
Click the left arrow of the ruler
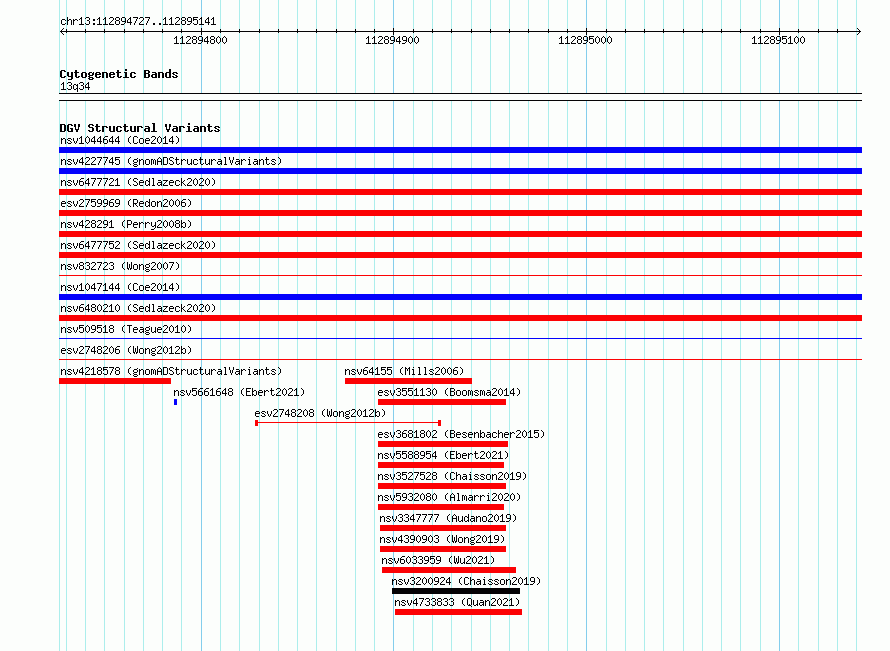(x=62, y=31)
